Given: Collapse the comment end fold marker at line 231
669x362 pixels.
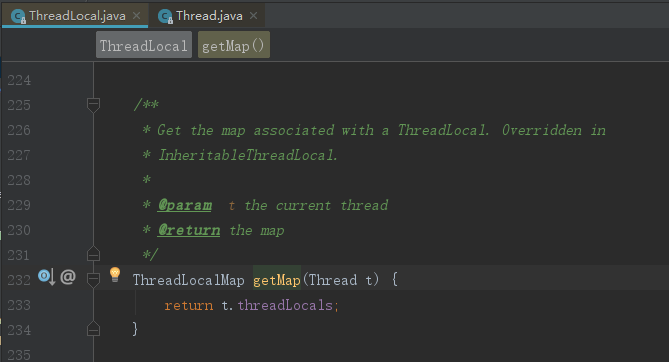Looking at the screenshot, I should point(93,254).
